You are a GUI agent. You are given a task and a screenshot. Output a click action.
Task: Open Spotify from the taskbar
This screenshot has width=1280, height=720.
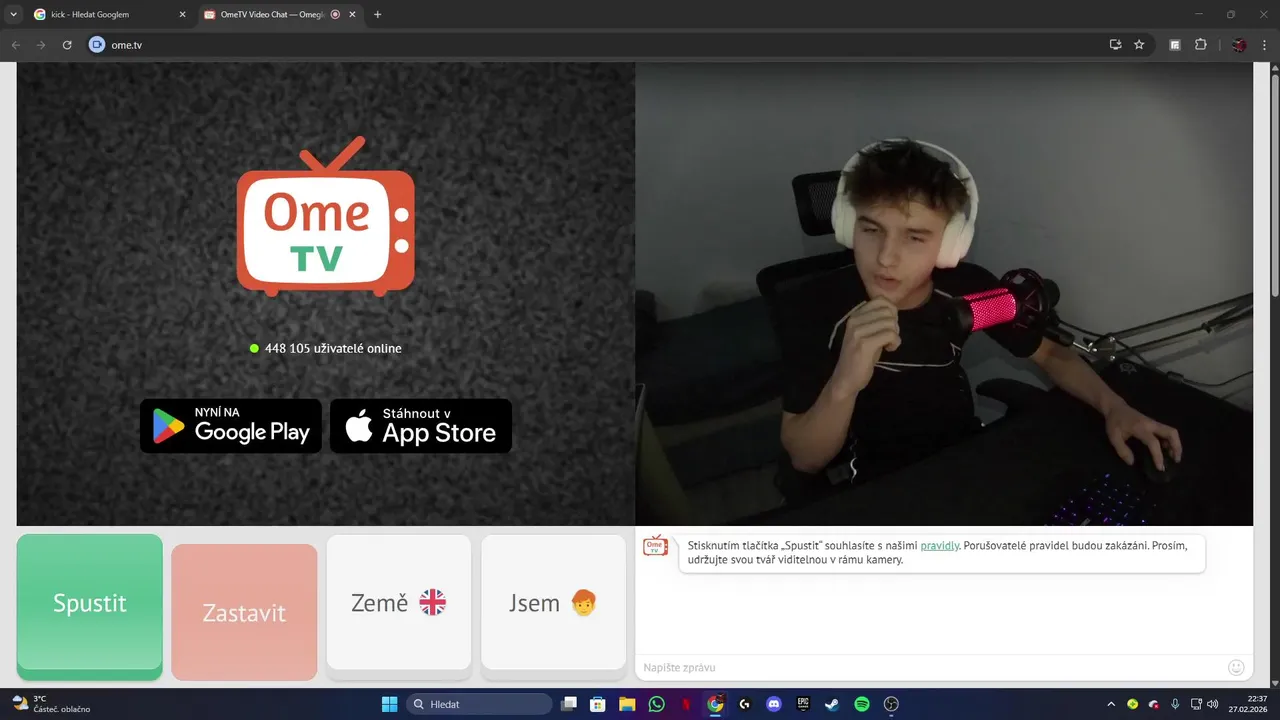coord(862,704)
